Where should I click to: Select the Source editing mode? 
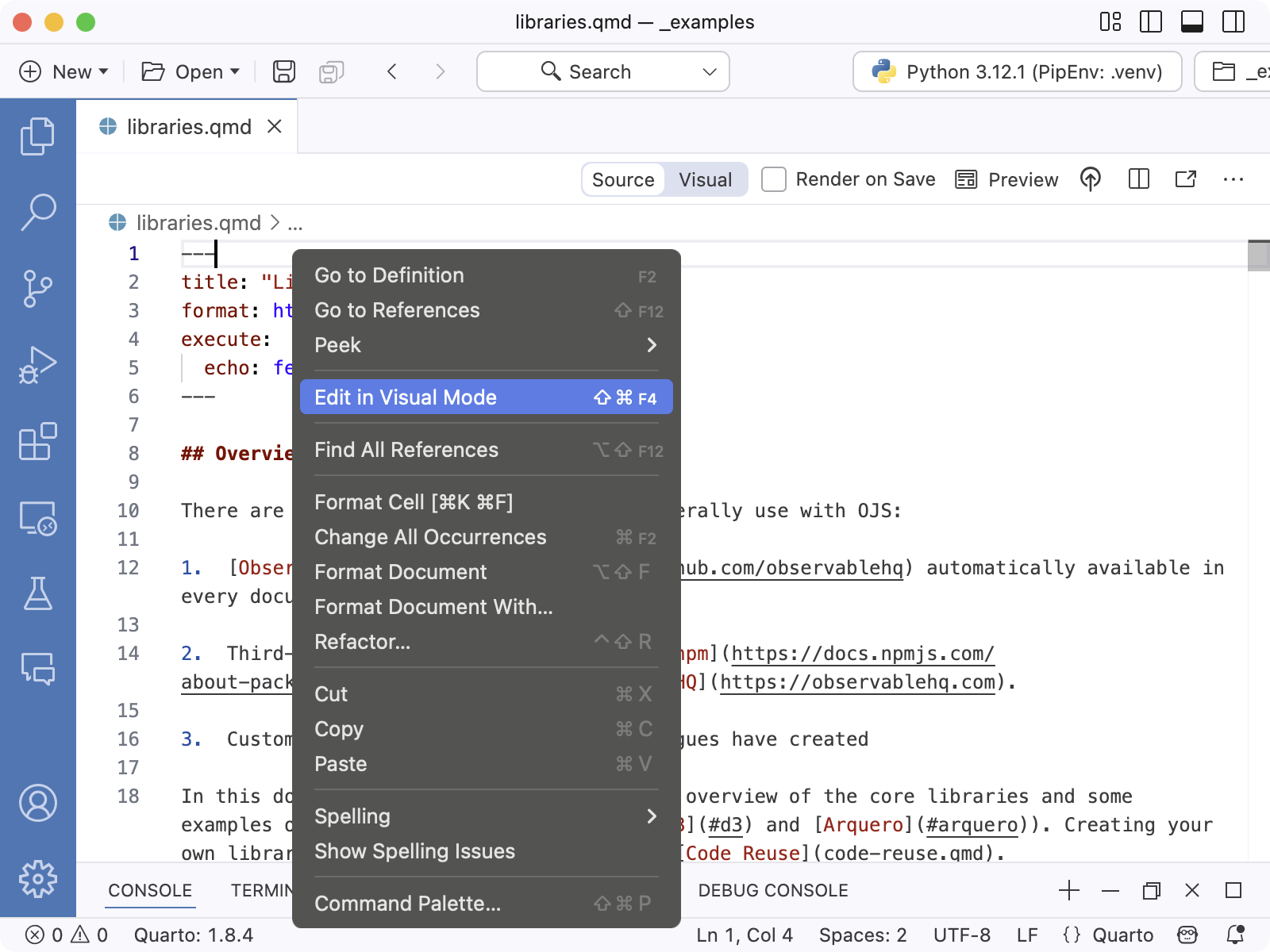[x=624, y=179]
